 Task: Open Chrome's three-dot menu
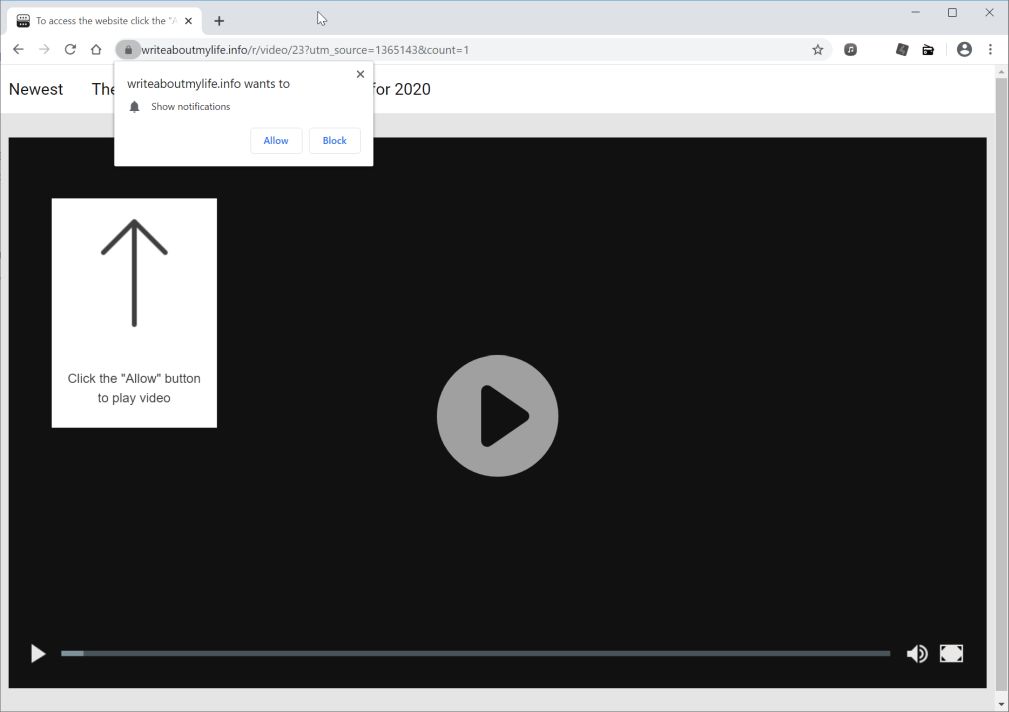tap(990, 50)
